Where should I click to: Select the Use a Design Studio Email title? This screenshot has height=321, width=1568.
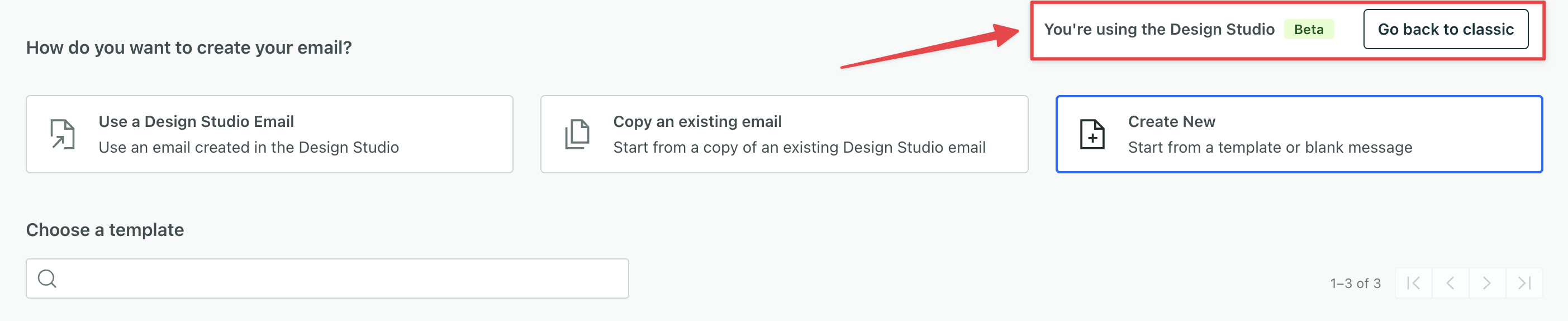[x=196, y=121]
